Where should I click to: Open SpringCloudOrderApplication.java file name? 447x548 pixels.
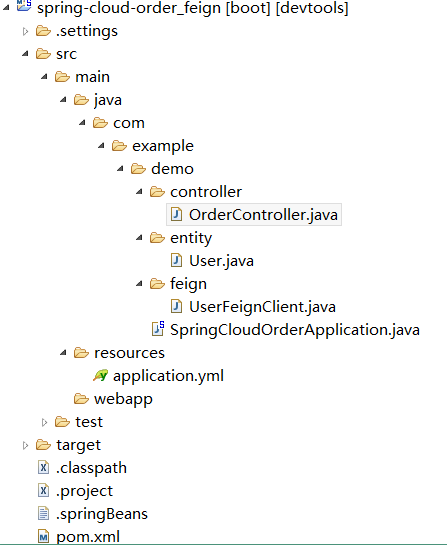(x=295, y=330)
